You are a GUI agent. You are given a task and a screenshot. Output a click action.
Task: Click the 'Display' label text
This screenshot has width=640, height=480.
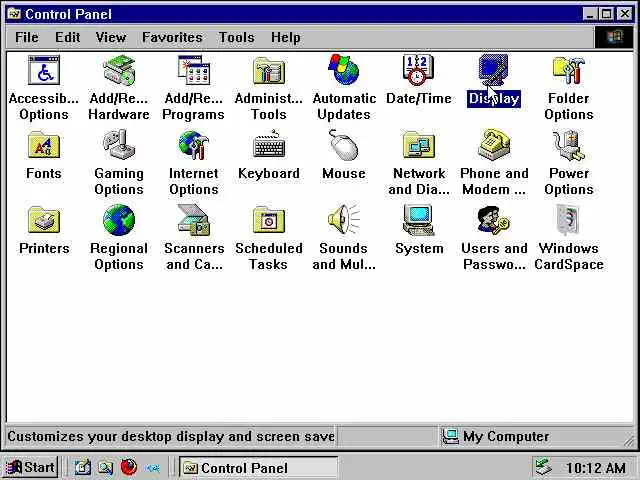(x=494, y=98)
